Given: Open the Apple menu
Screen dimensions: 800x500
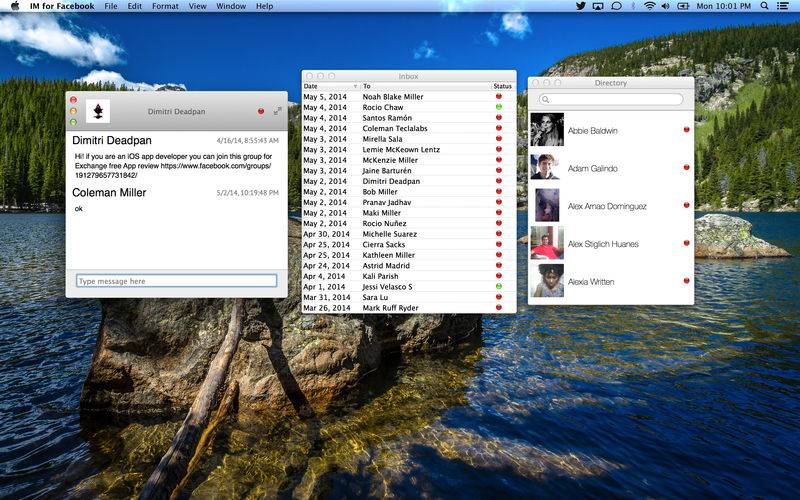Looking at the screenshot, I should (15, 6).
